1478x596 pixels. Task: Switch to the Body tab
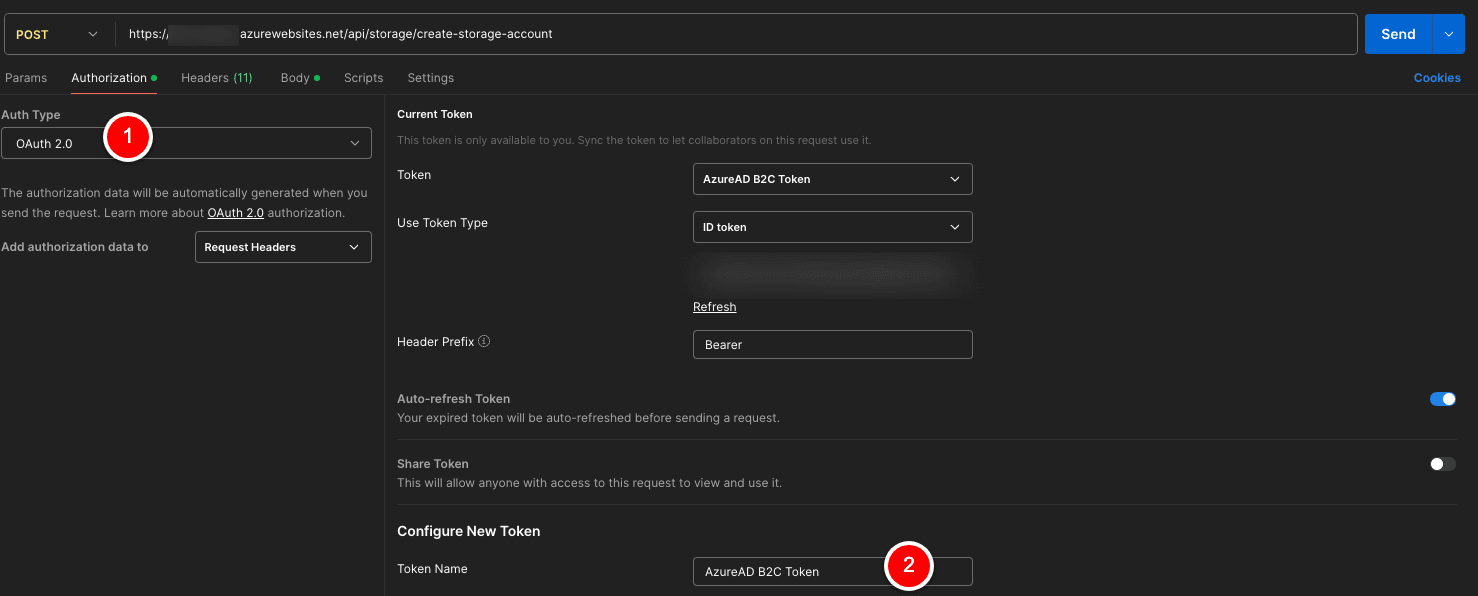293,77
